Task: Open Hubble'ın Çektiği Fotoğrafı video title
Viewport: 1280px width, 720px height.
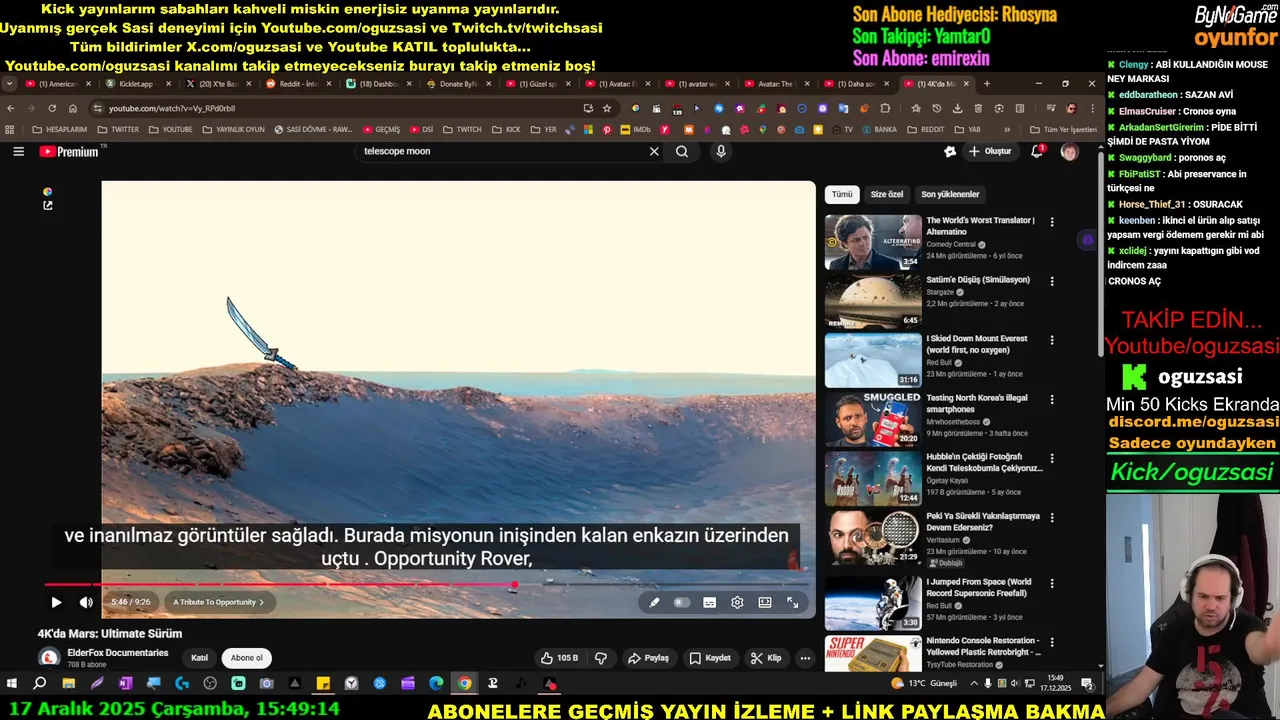Action: pyautogui.click(x=984, y=462)
